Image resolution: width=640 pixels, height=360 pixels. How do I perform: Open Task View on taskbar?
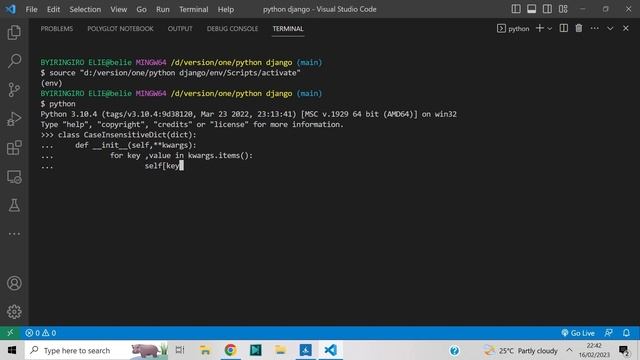[x=180, y=350]
